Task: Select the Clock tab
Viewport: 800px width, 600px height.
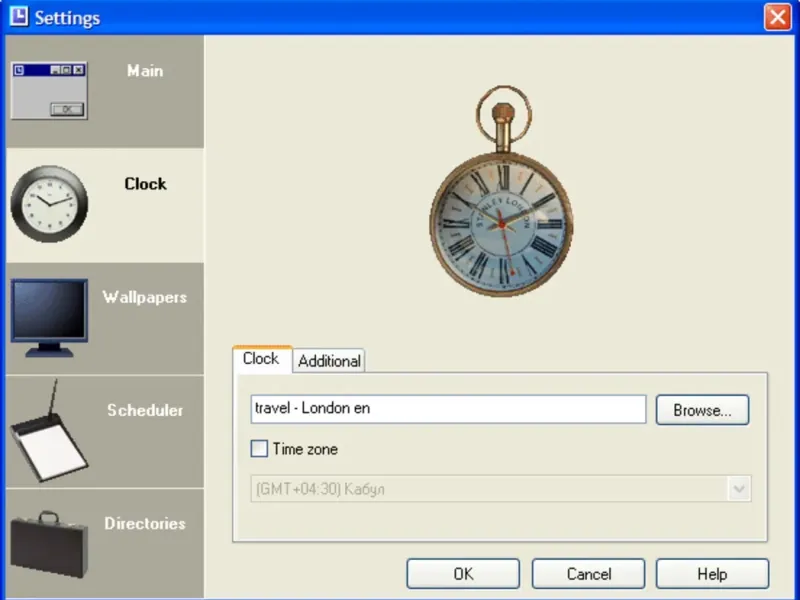Action: click(261, 359)
